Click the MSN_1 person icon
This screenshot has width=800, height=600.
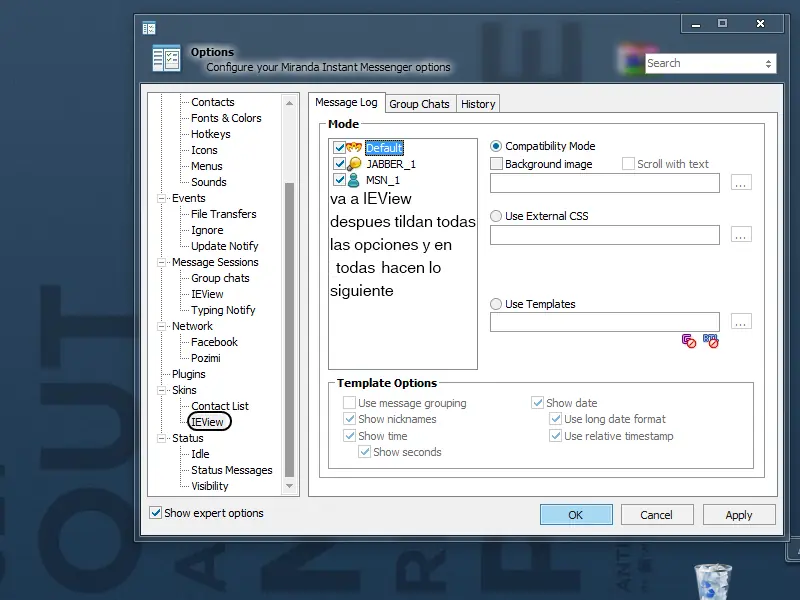click(x=354, y=180)
